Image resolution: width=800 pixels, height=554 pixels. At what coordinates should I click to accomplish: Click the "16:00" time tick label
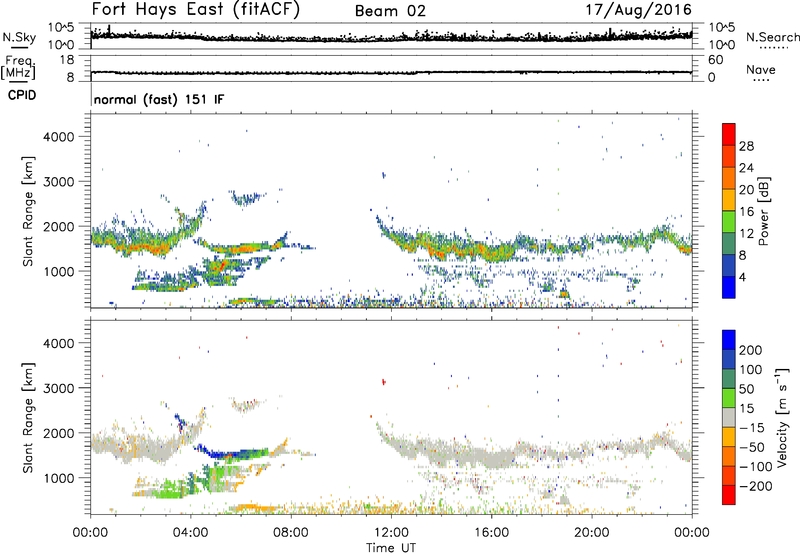click(x=491, y=533)
